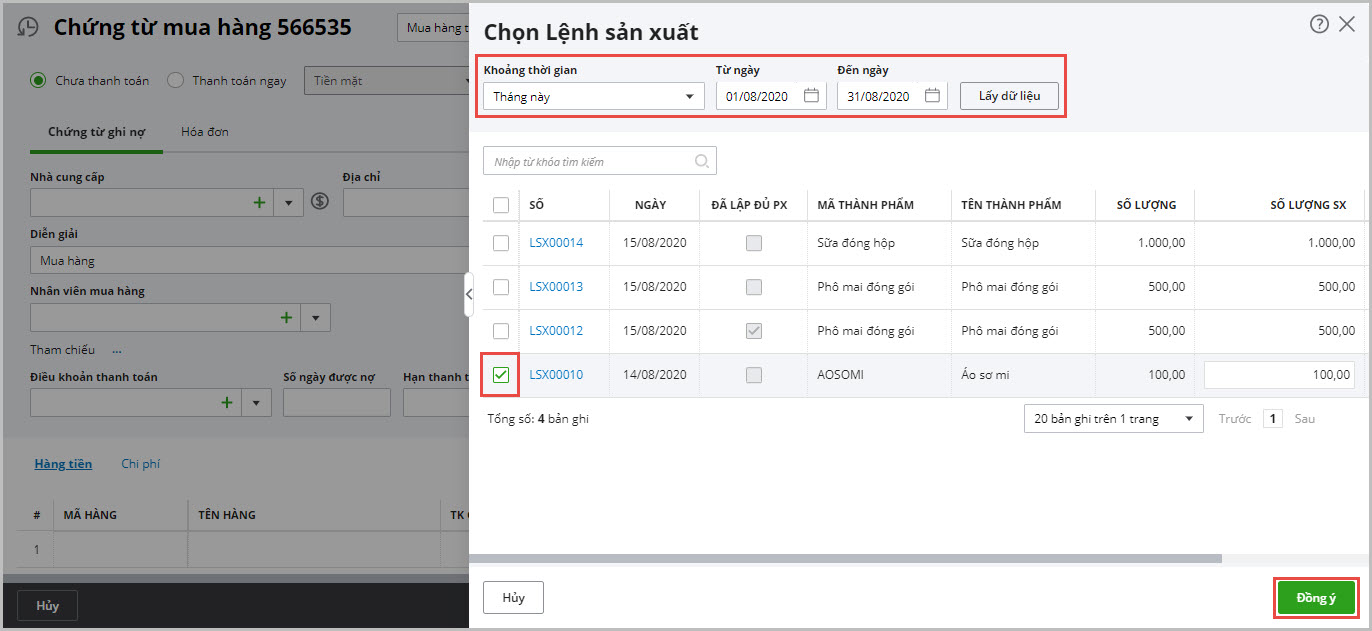Tick the checkbox for LSX00014 row

tap(501, 243)
